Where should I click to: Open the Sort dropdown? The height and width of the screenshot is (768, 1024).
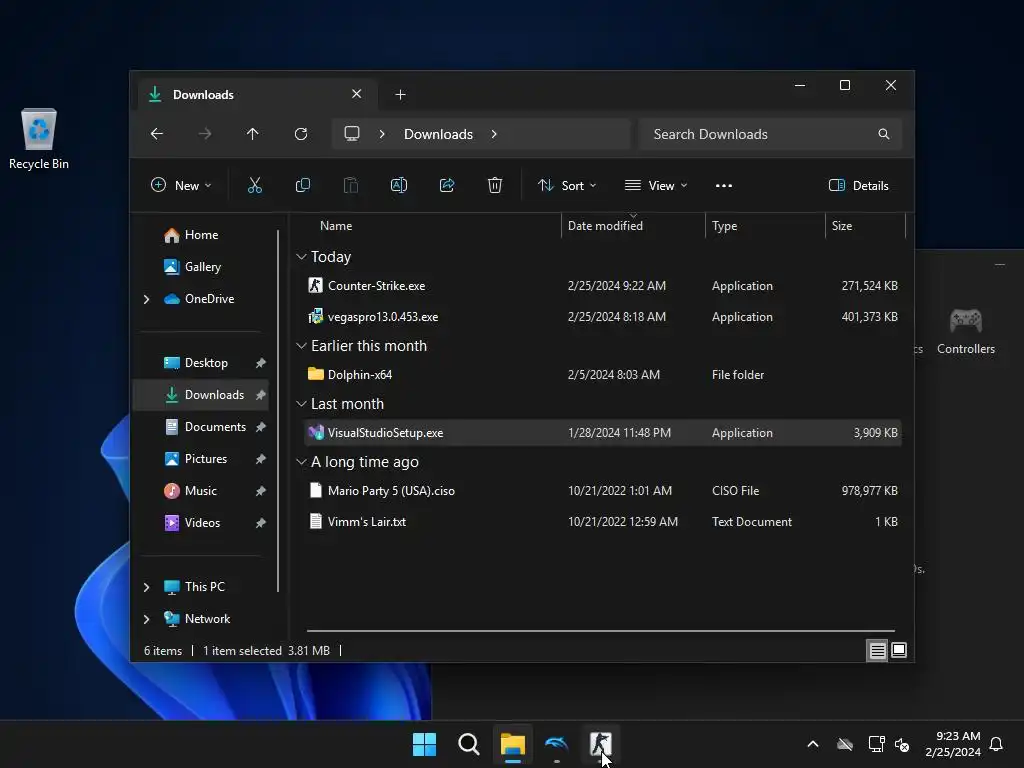(x=567, y=185)
